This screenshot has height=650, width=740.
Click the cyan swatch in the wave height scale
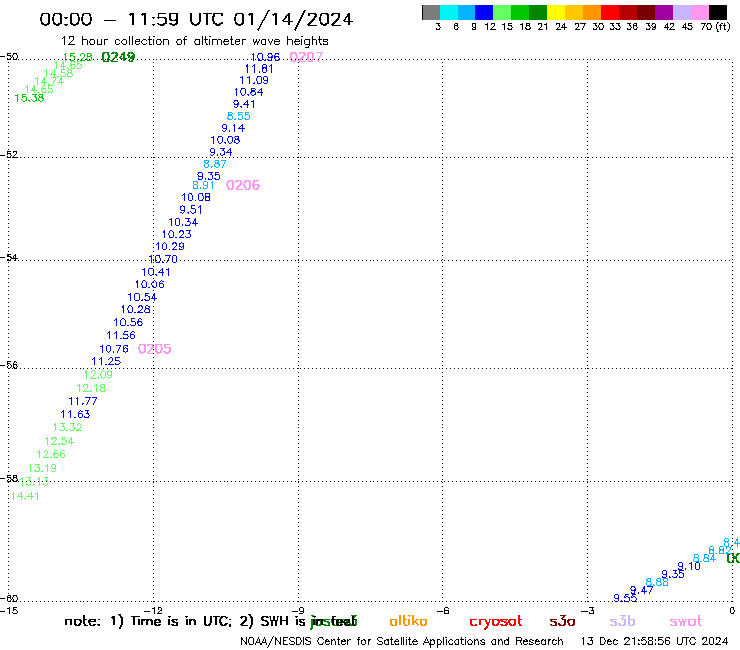tap(449, 12)
